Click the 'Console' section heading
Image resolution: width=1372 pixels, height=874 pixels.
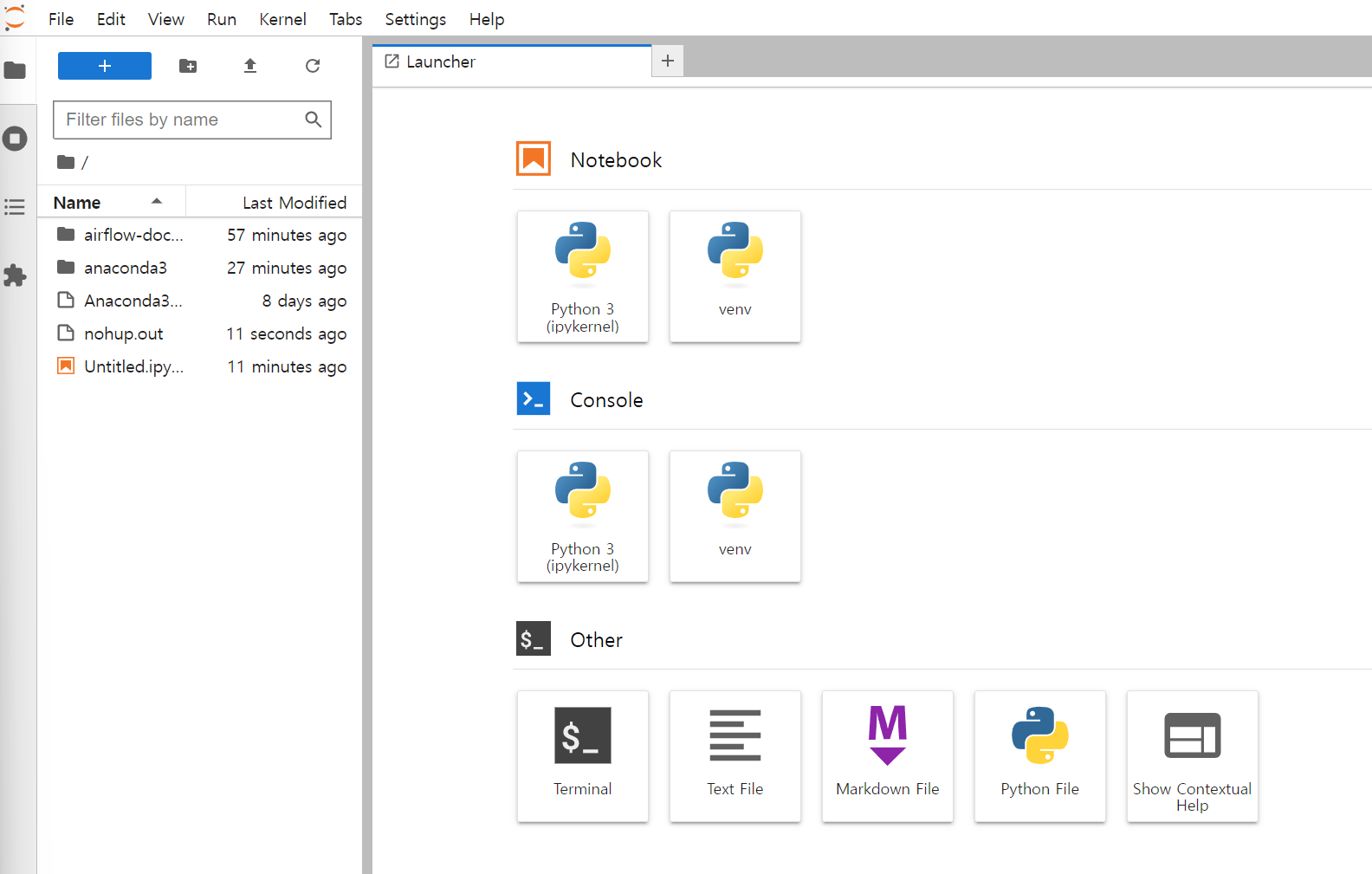tap(606, 400)
